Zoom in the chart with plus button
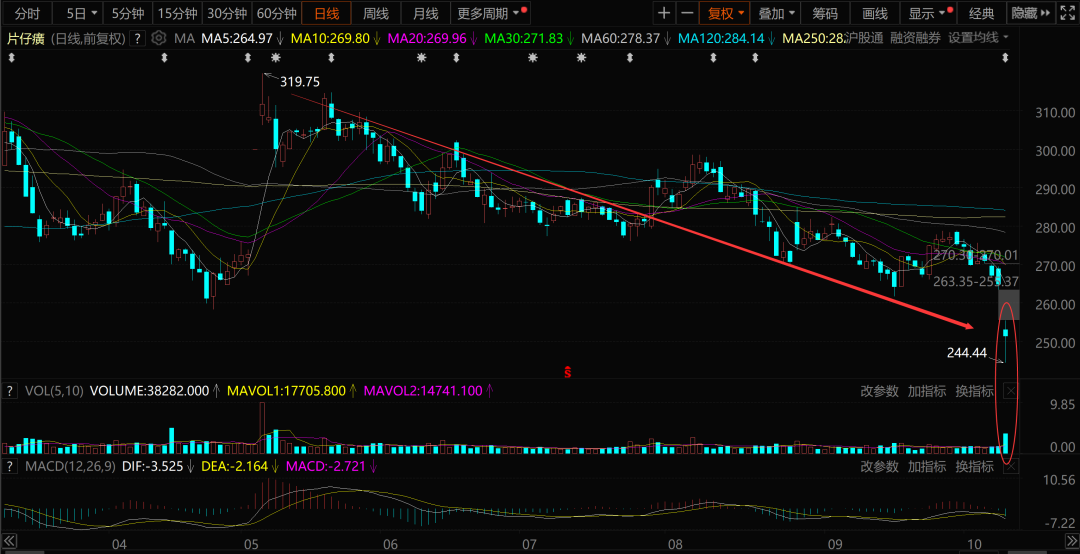This screenshot has width=1080, height=554. click(x=663, y=13)
